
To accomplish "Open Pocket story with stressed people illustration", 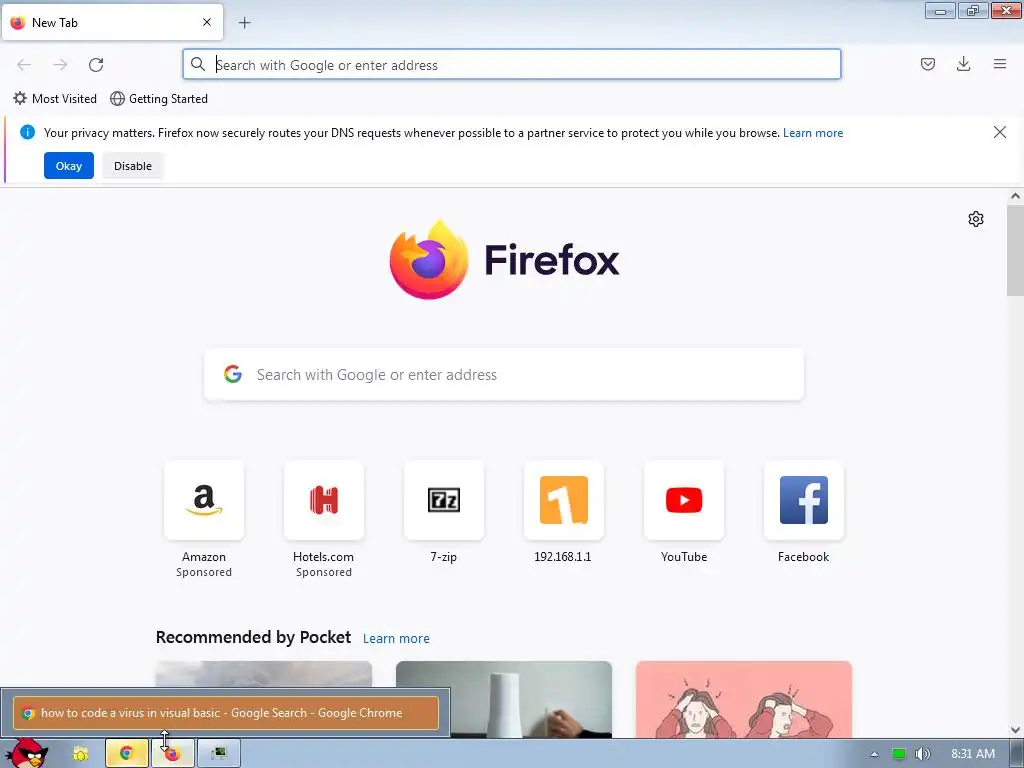I will pyautogui.click(x=744, y=699).
